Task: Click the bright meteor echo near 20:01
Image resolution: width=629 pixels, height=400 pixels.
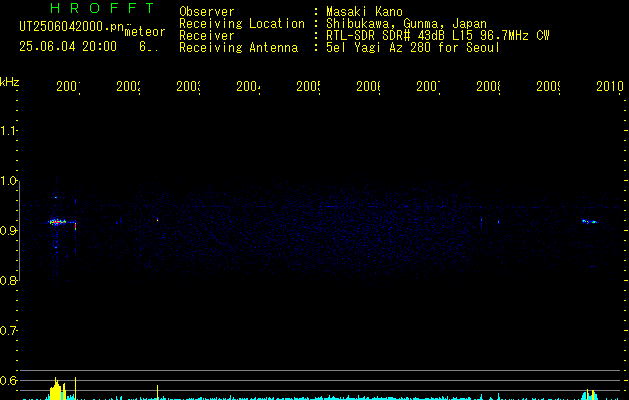Action: tap(57, 221)
